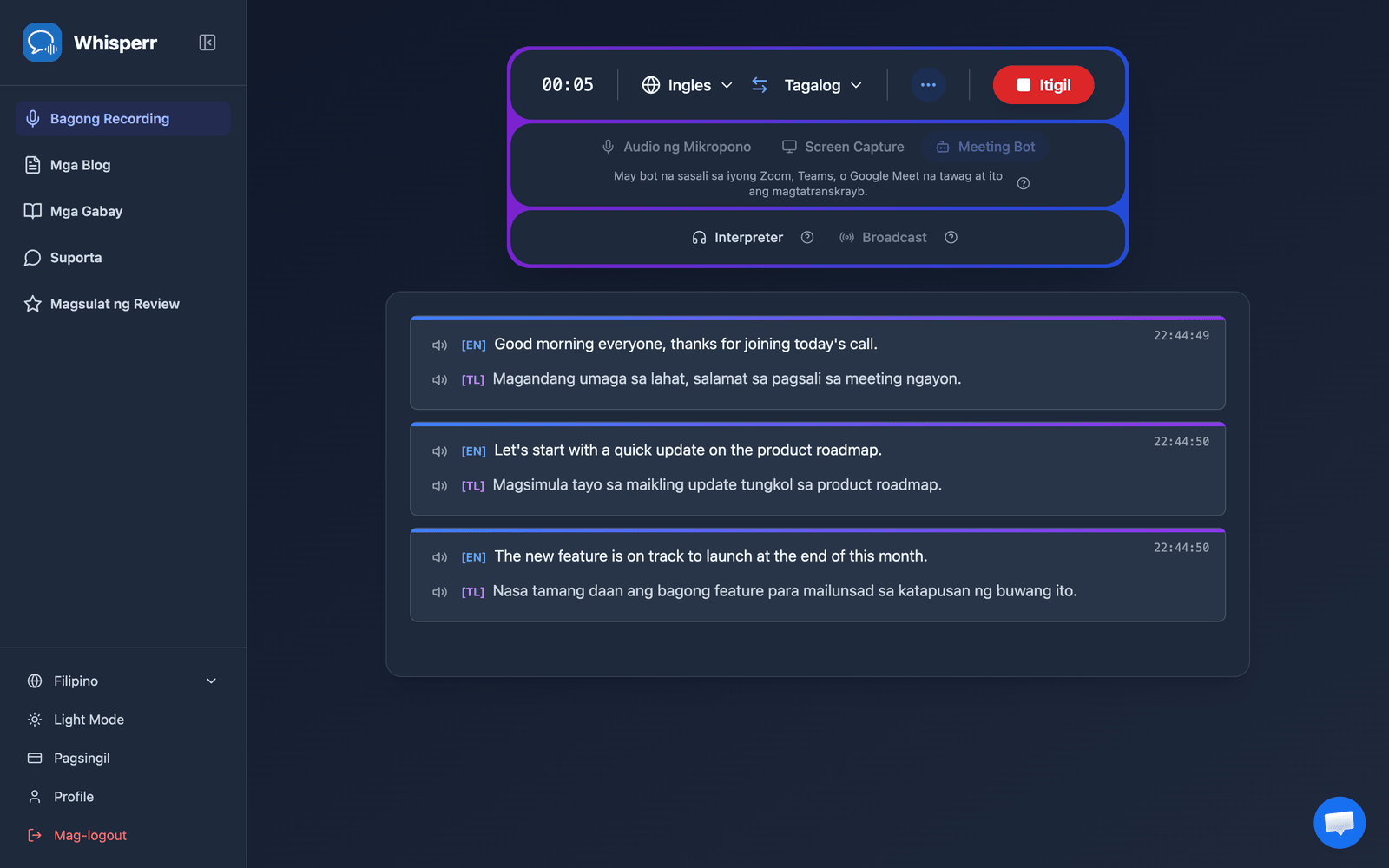Play audio of 'Magandang umaga sa lahat' line

coord(440,380)
